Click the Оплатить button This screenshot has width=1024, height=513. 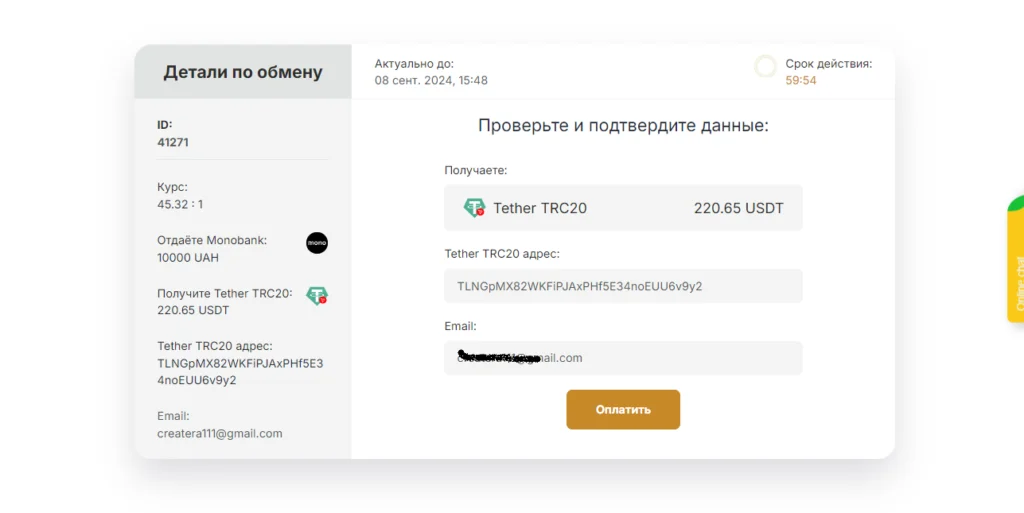click(x=623, y=410)
